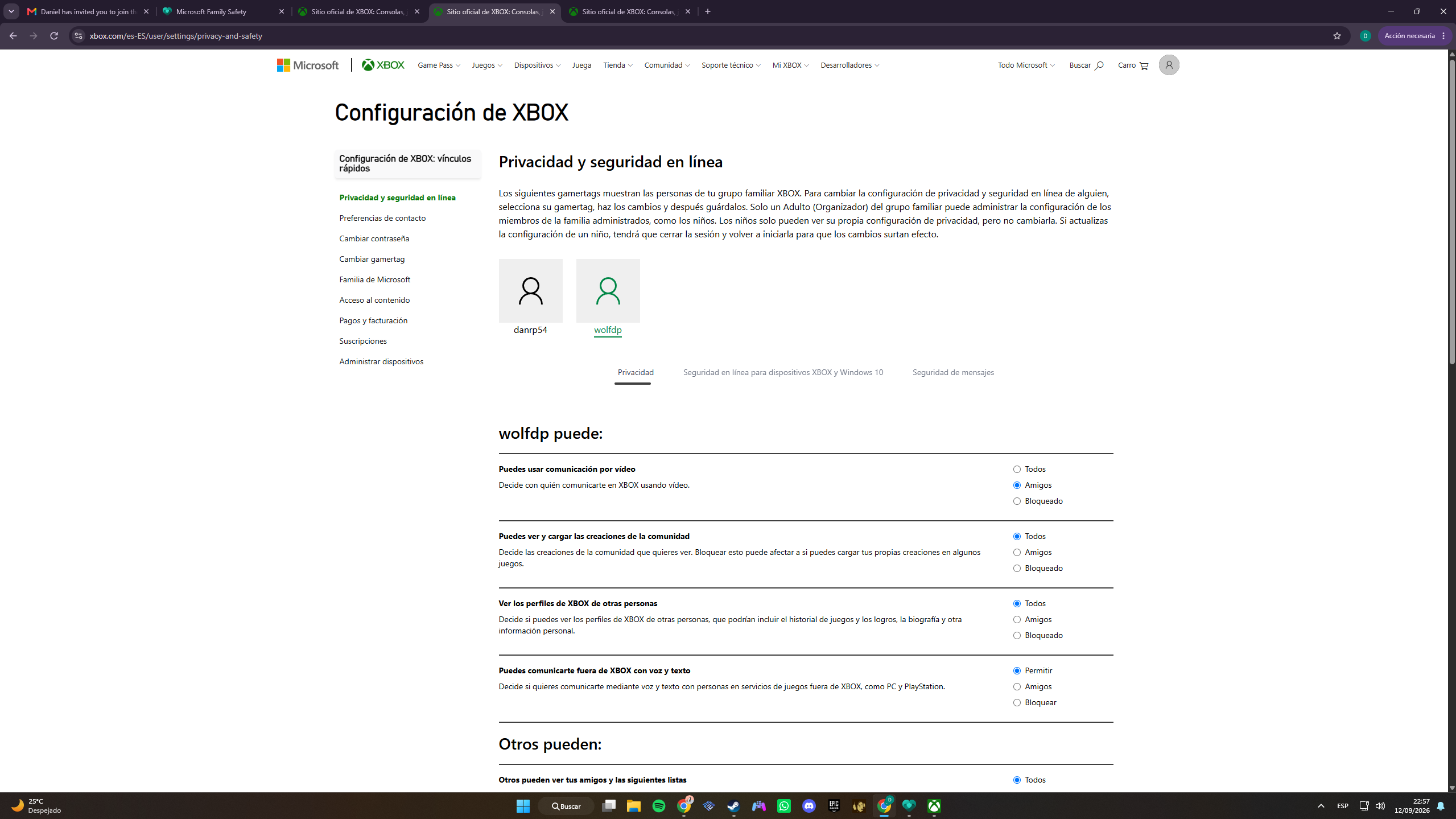Select the wolfdp gamertag avatar
The height and width of the screenshot is (819, 1456).
pyautogui.click(x=608, y=290)
